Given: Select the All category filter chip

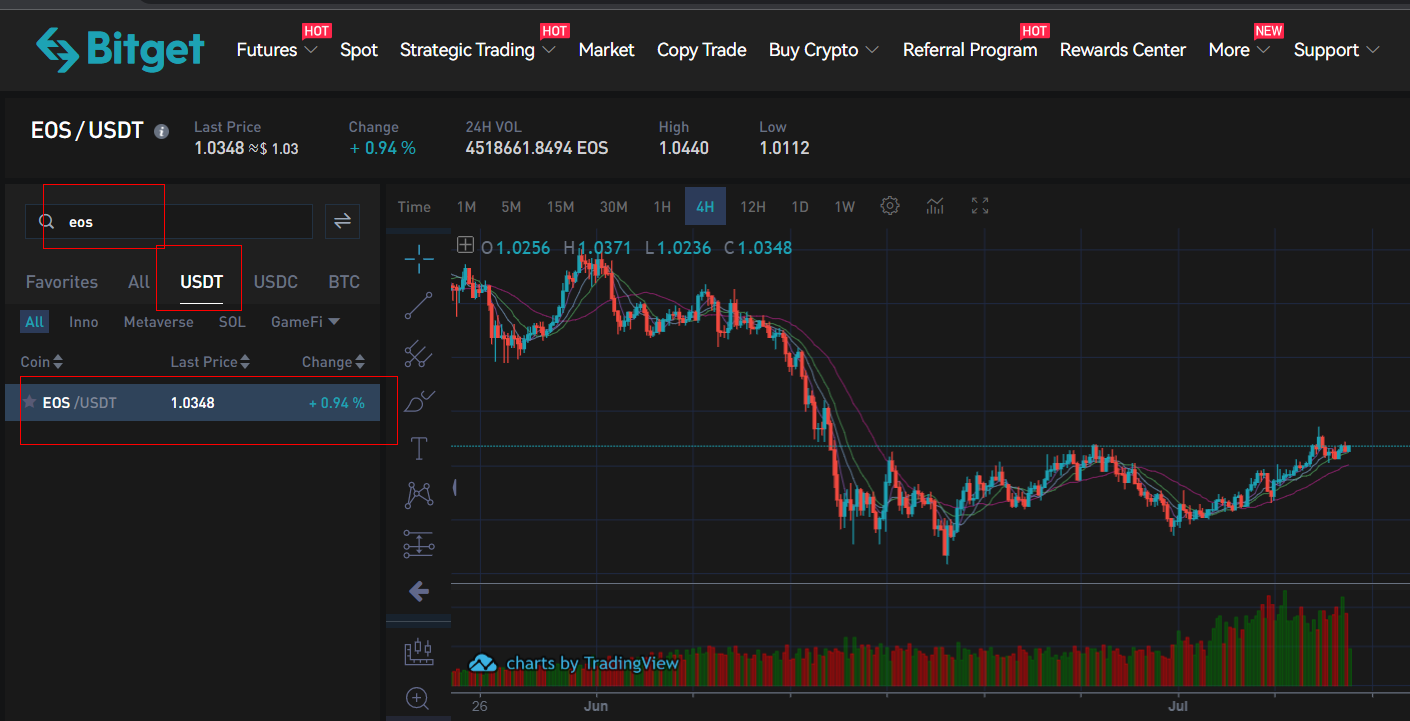Looking at the screenshot, I should pos(35,322).
